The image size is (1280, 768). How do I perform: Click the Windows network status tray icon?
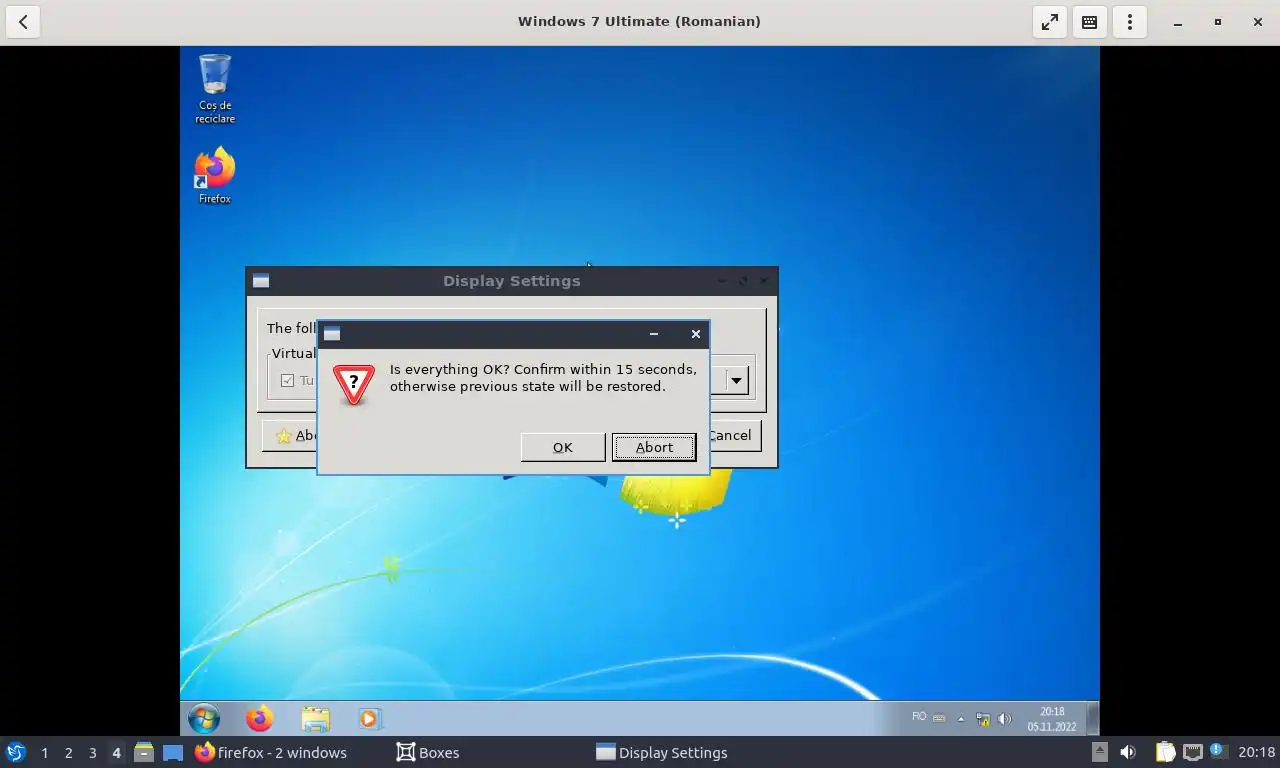983,718
